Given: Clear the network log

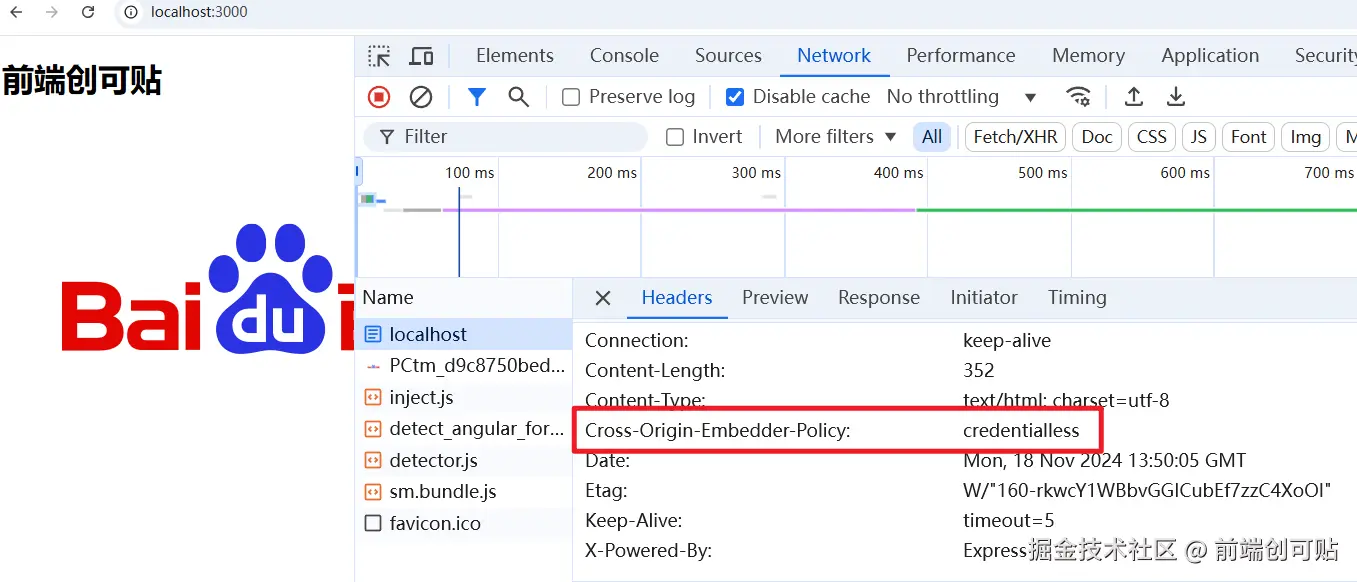Looking at the screenshot, I should click(421, 97).
